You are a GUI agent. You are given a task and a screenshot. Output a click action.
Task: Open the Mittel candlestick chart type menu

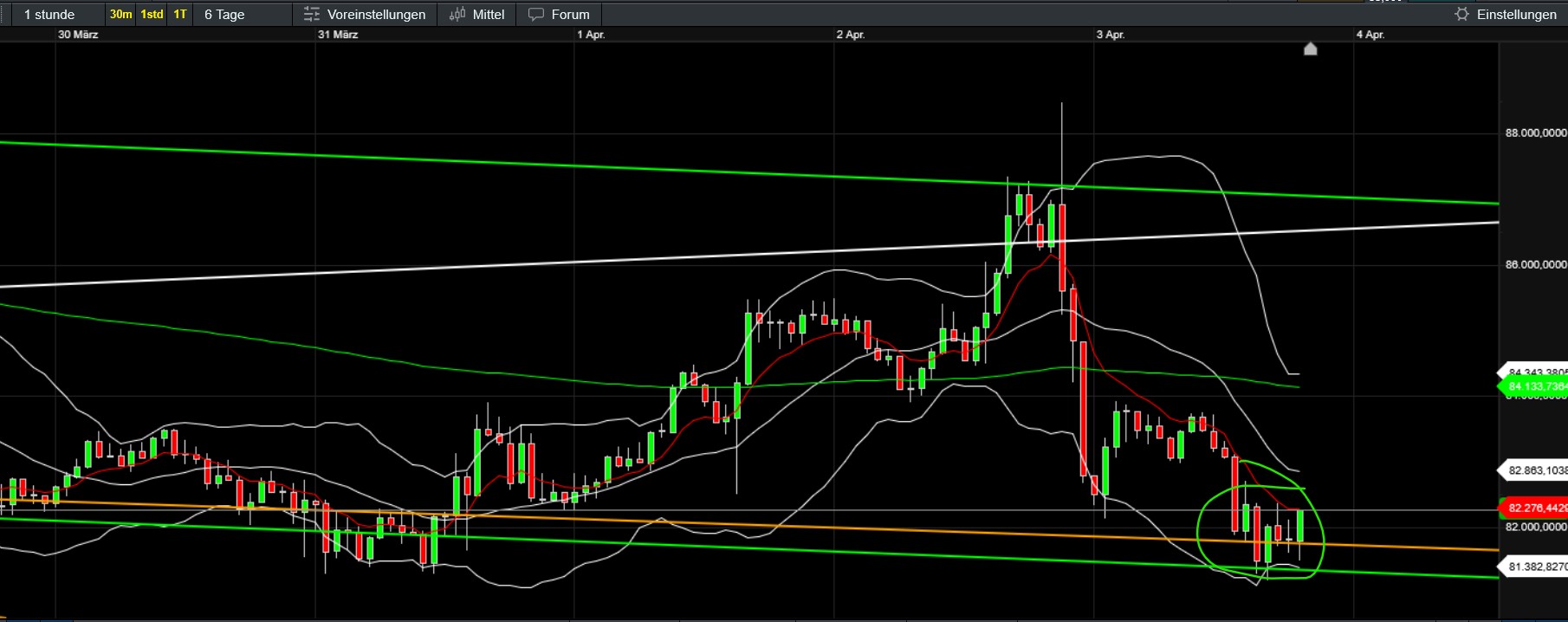coord(476,14)
